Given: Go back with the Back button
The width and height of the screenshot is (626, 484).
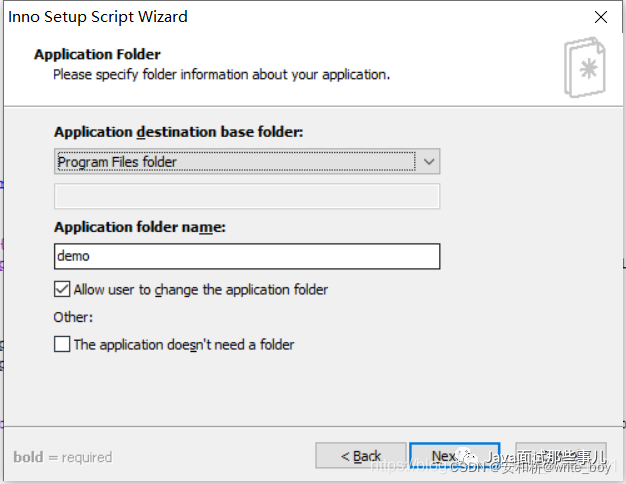Looking at the screenshot, I should pos(361,455).
